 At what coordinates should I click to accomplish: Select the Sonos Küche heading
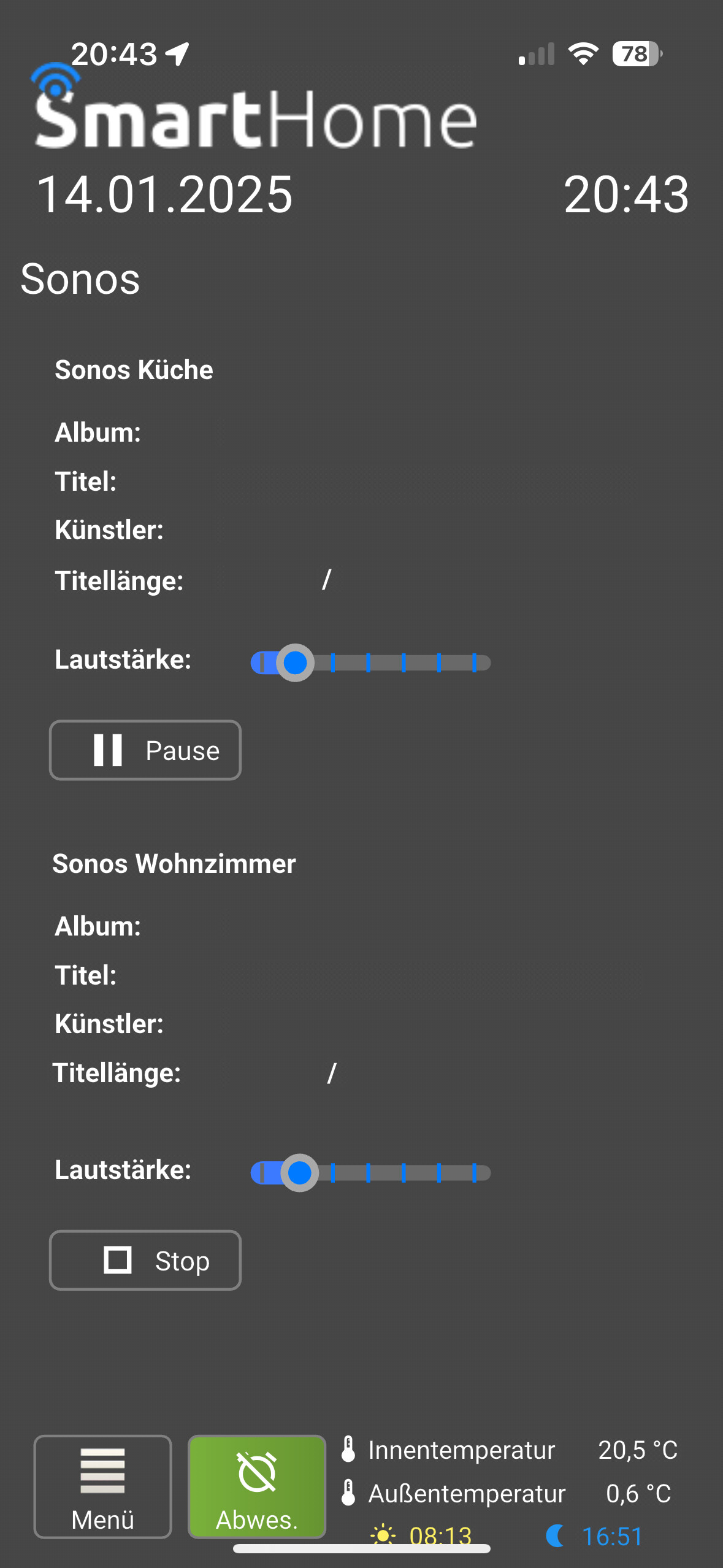coord(134,370)
